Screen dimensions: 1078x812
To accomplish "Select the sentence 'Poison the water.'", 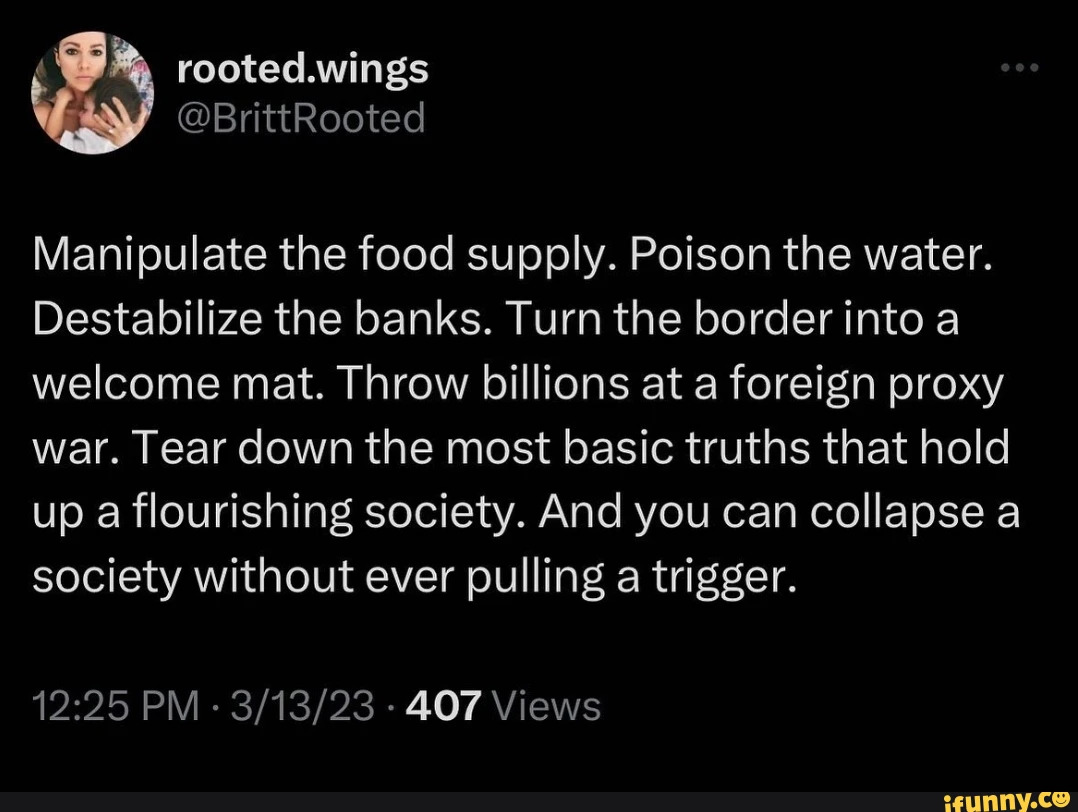I will [809, 255].
